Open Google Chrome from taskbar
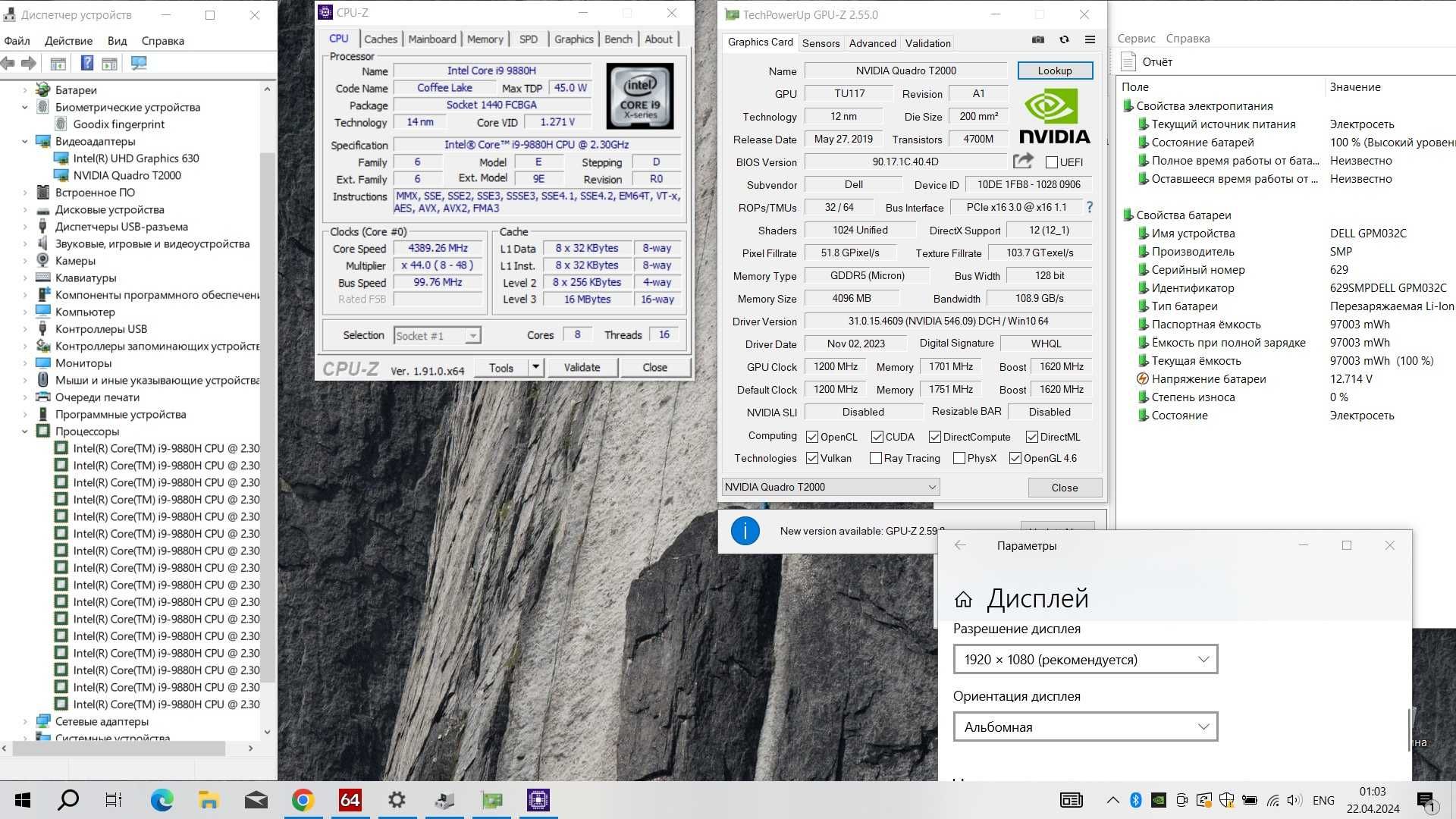This screenshot has height=819, width=1456. [303, 800]
